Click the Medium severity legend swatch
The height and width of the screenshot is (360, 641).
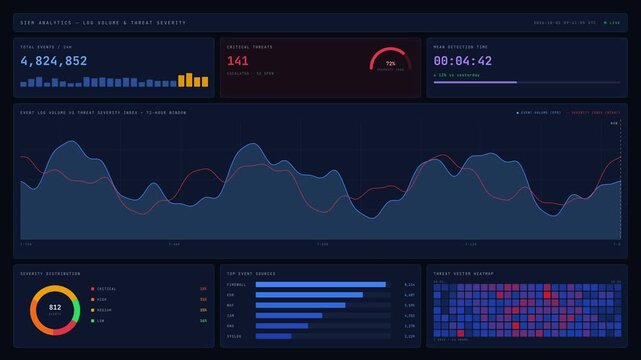point(92,310)
